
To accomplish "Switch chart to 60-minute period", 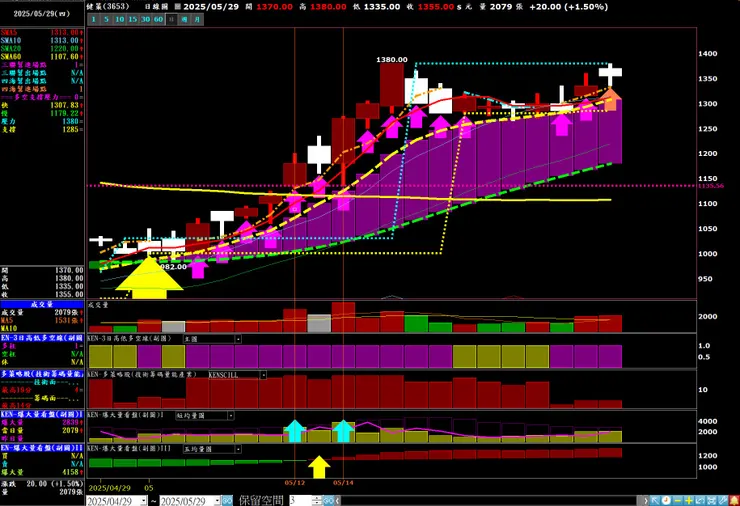I will (x=158, y=19).
